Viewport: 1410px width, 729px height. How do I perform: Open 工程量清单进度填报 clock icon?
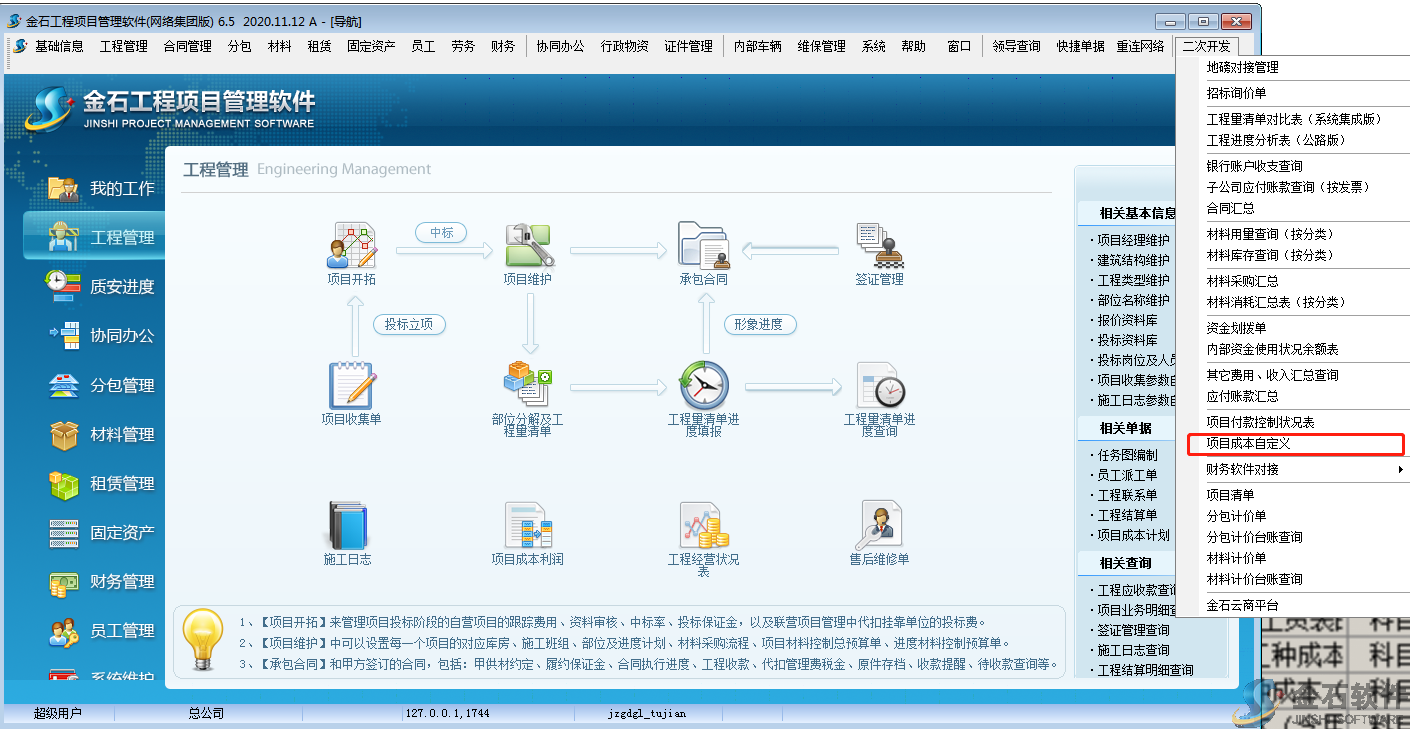click(703, 386)
